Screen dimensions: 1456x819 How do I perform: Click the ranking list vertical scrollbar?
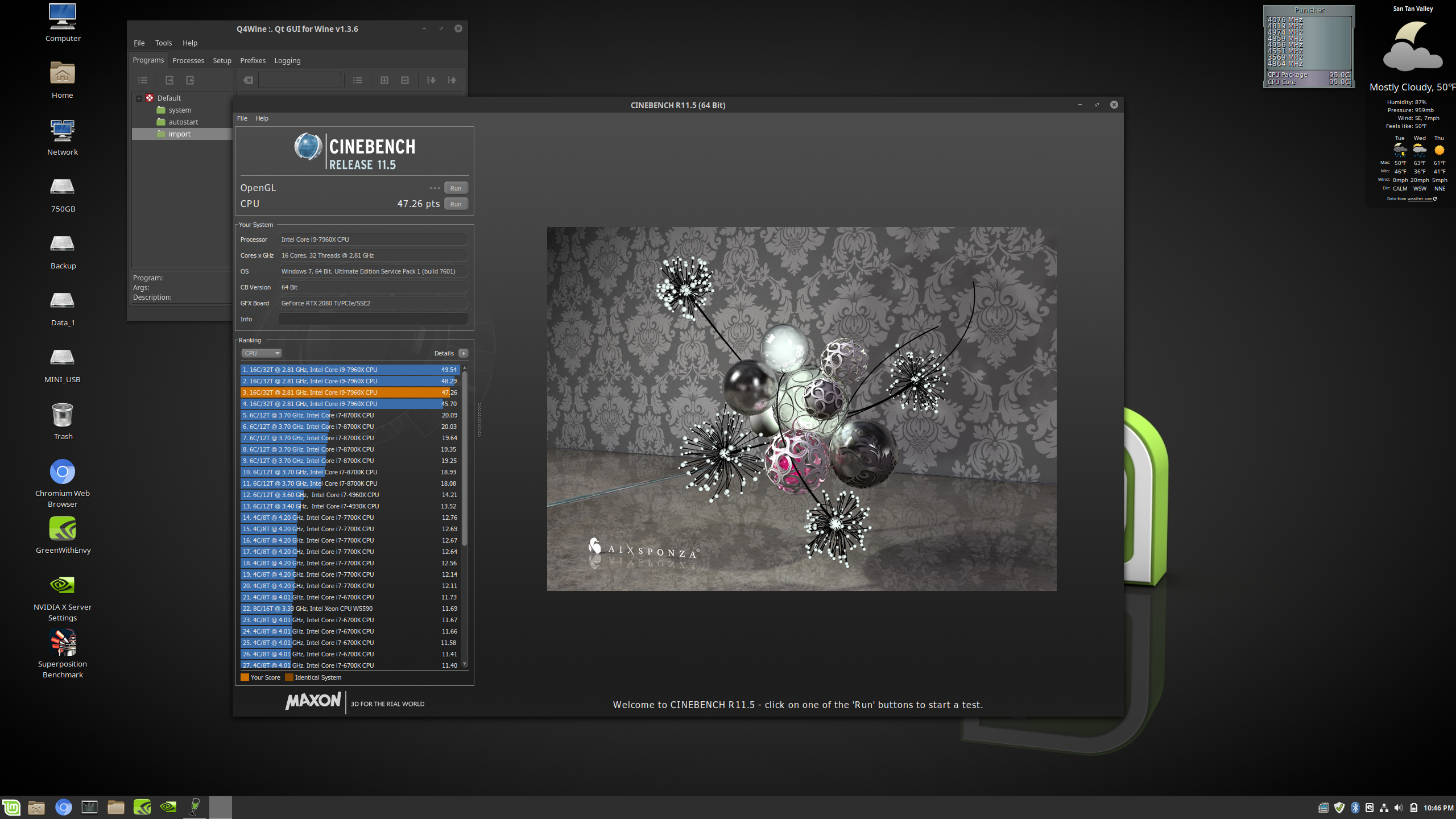click(465, 458)
